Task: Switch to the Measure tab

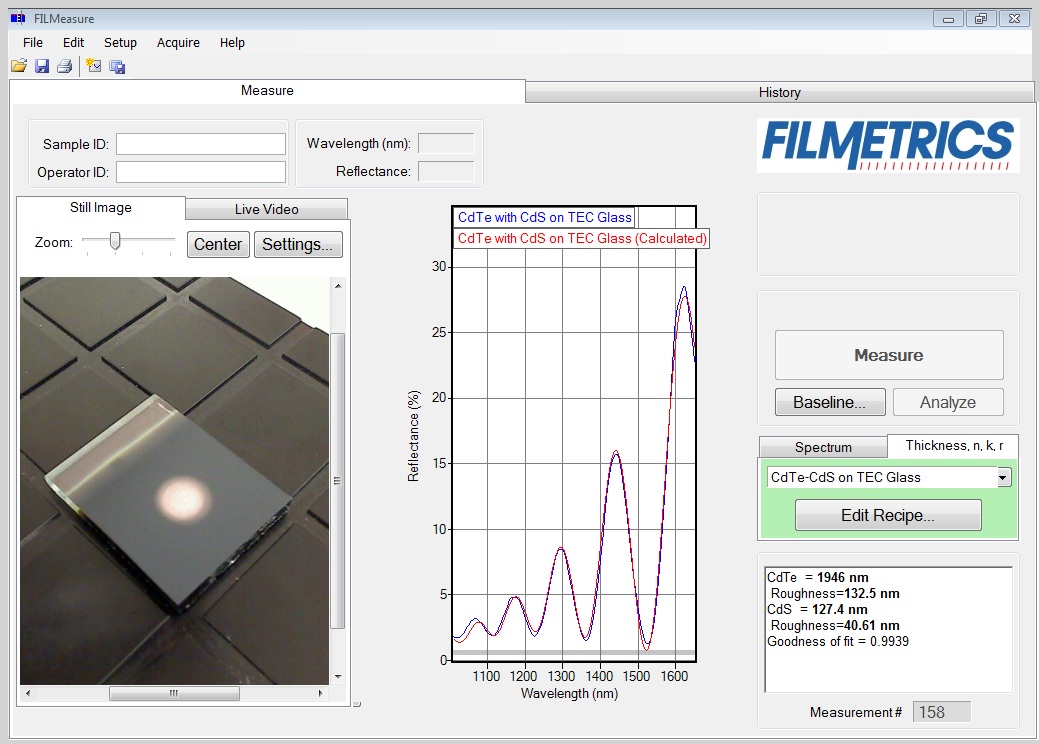Action: point(267,91)
